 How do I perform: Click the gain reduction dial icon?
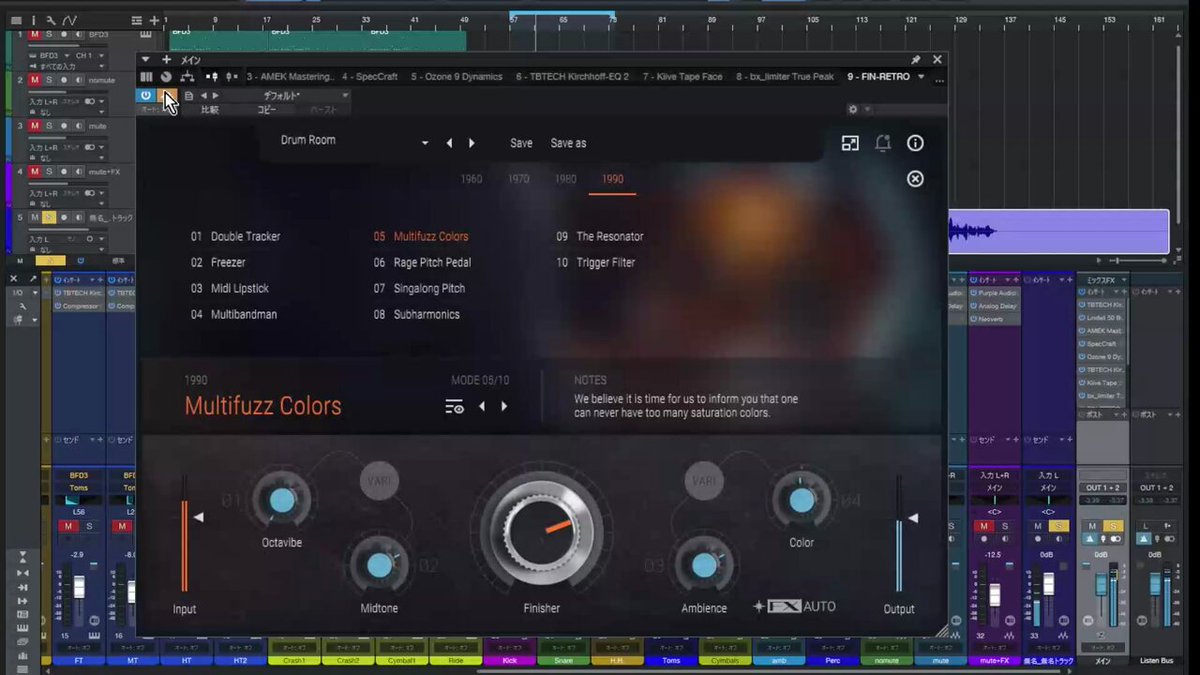(x=166, y=76)
